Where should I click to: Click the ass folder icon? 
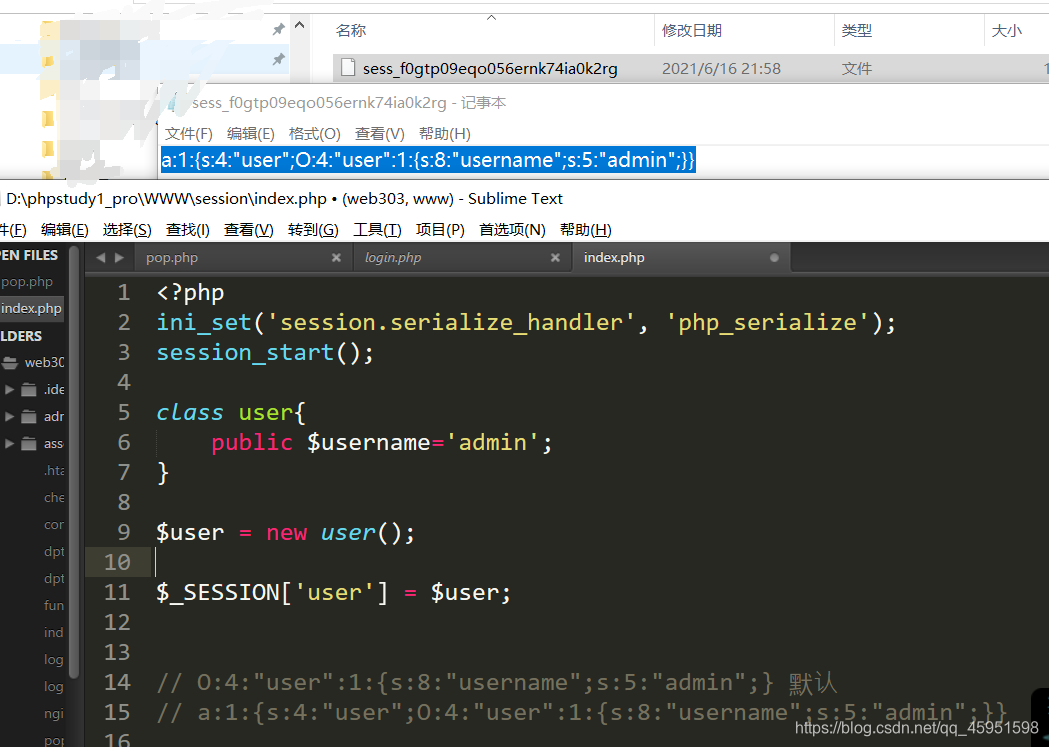29,443
